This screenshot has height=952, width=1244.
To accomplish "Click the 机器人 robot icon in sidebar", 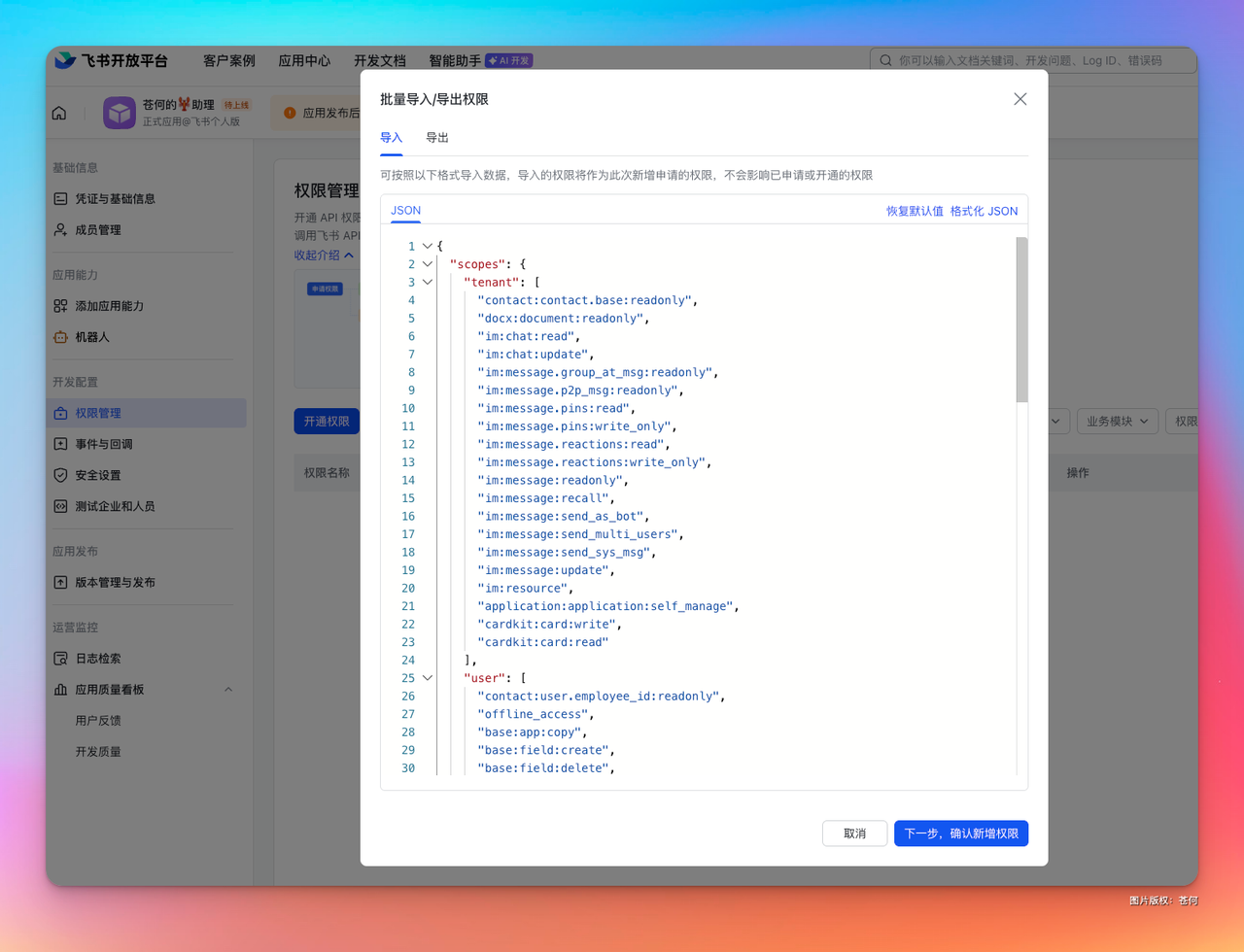I will pyautogui.click(x=60, y=336).
